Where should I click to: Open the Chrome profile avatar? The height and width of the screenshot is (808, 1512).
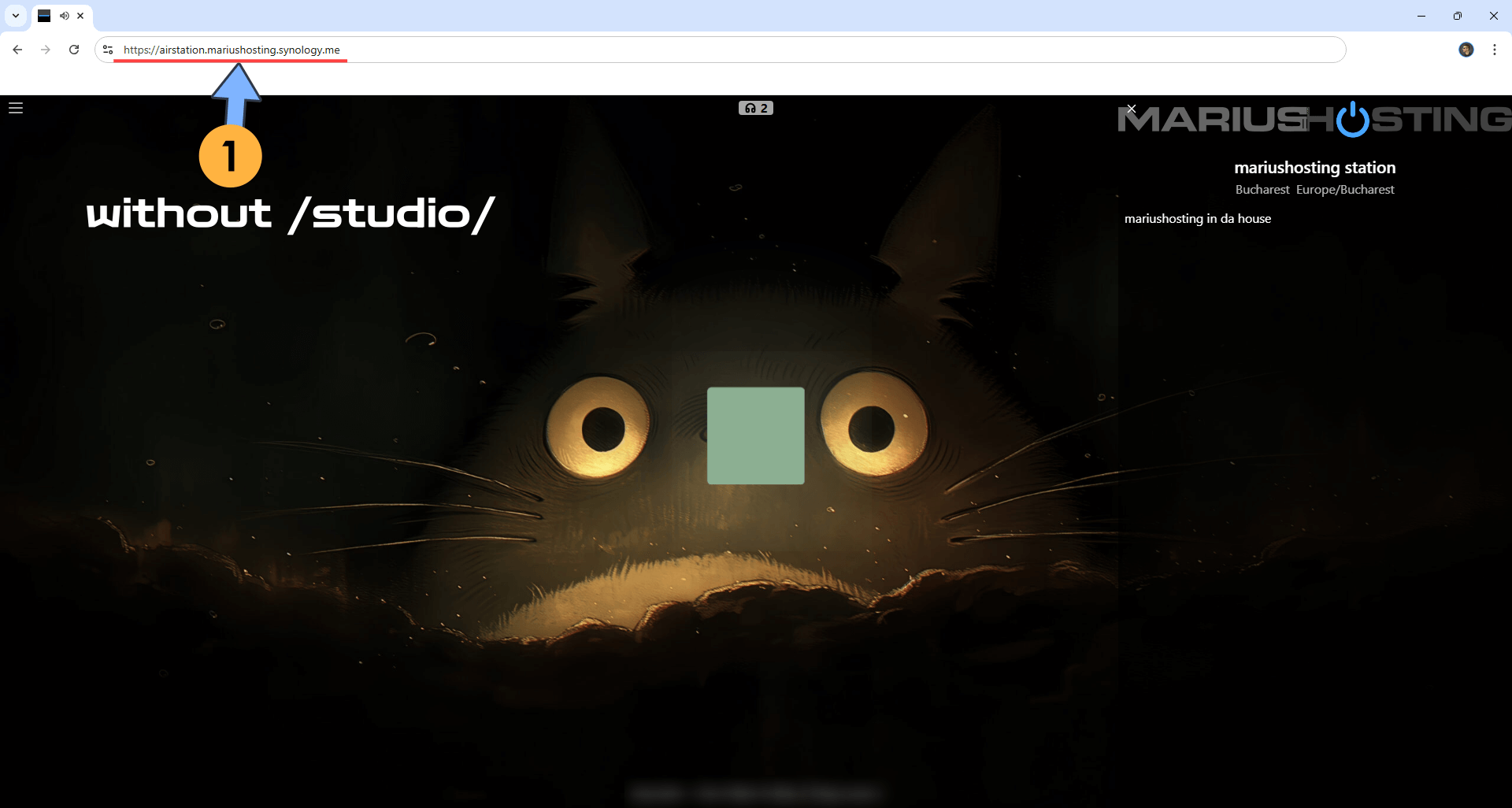pyautogui.click(x=1466, y=50)
